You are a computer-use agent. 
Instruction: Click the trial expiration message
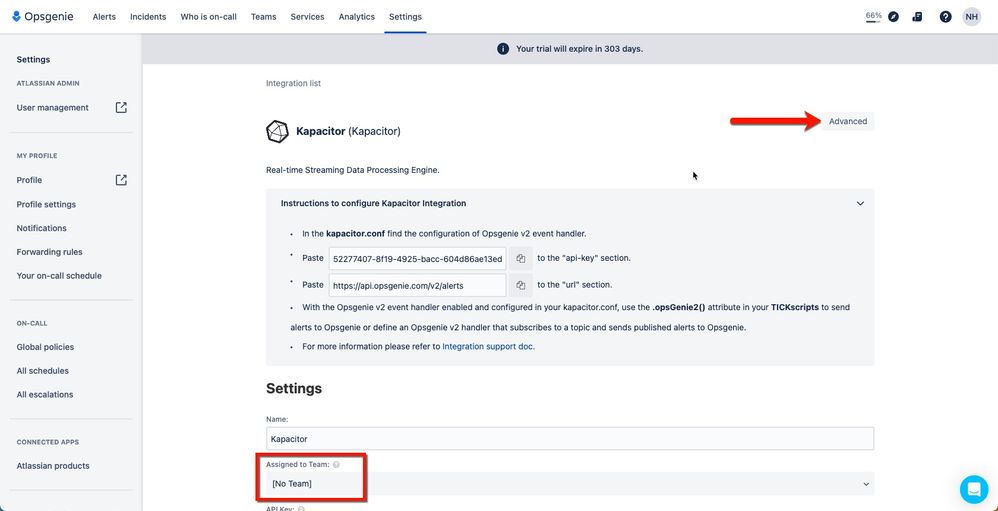(x=579, y=49)
